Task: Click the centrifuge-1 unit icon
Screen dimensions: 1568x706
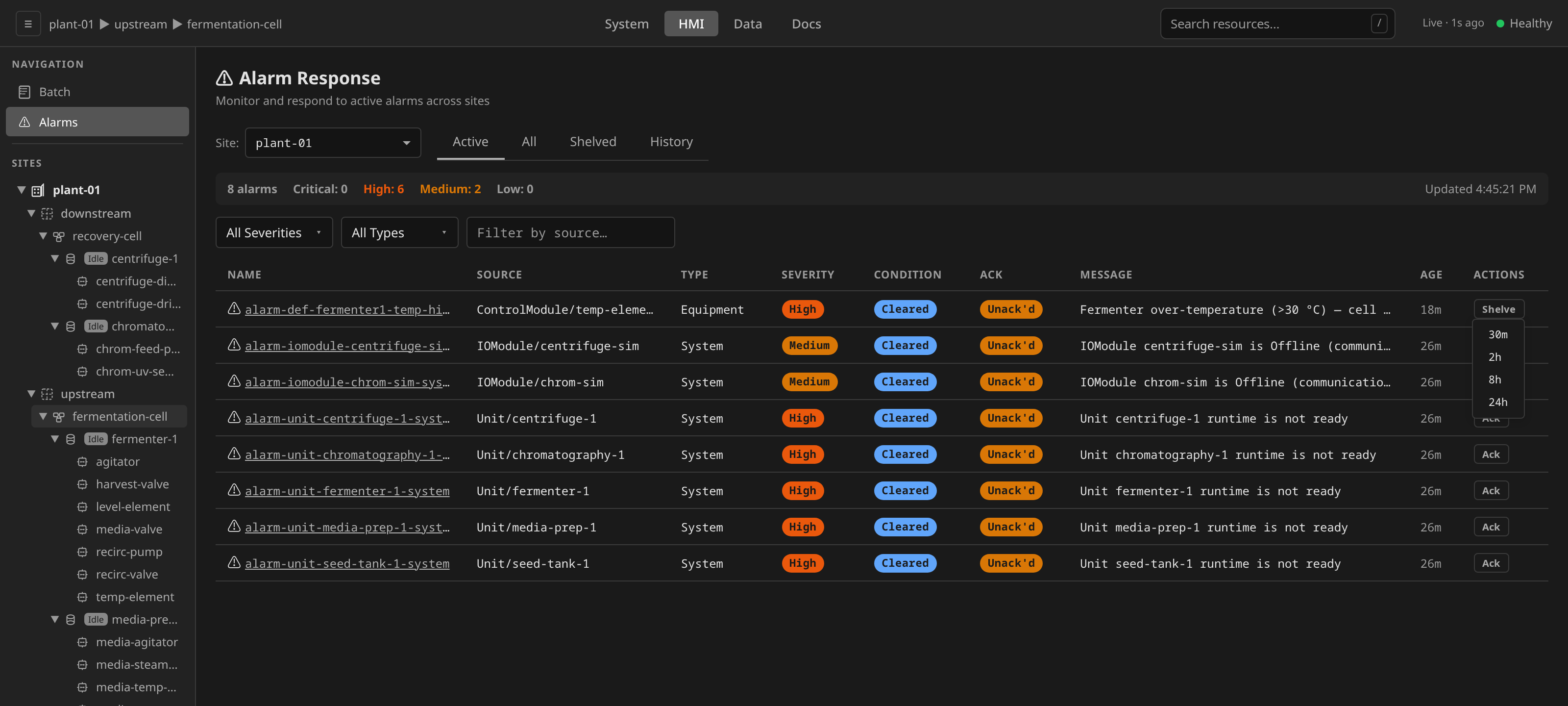Action: point(71,258)
